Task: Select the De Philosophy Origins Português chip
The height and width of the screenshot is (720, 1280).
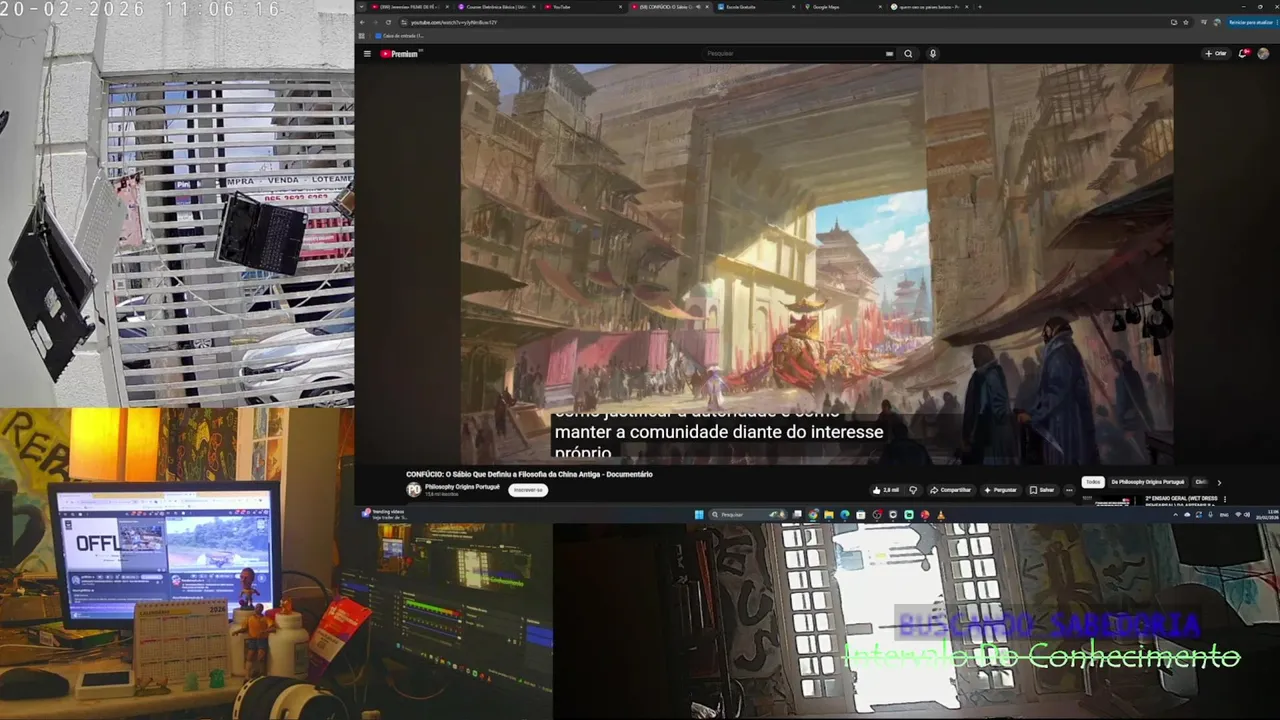Action: coord(1148,482)
